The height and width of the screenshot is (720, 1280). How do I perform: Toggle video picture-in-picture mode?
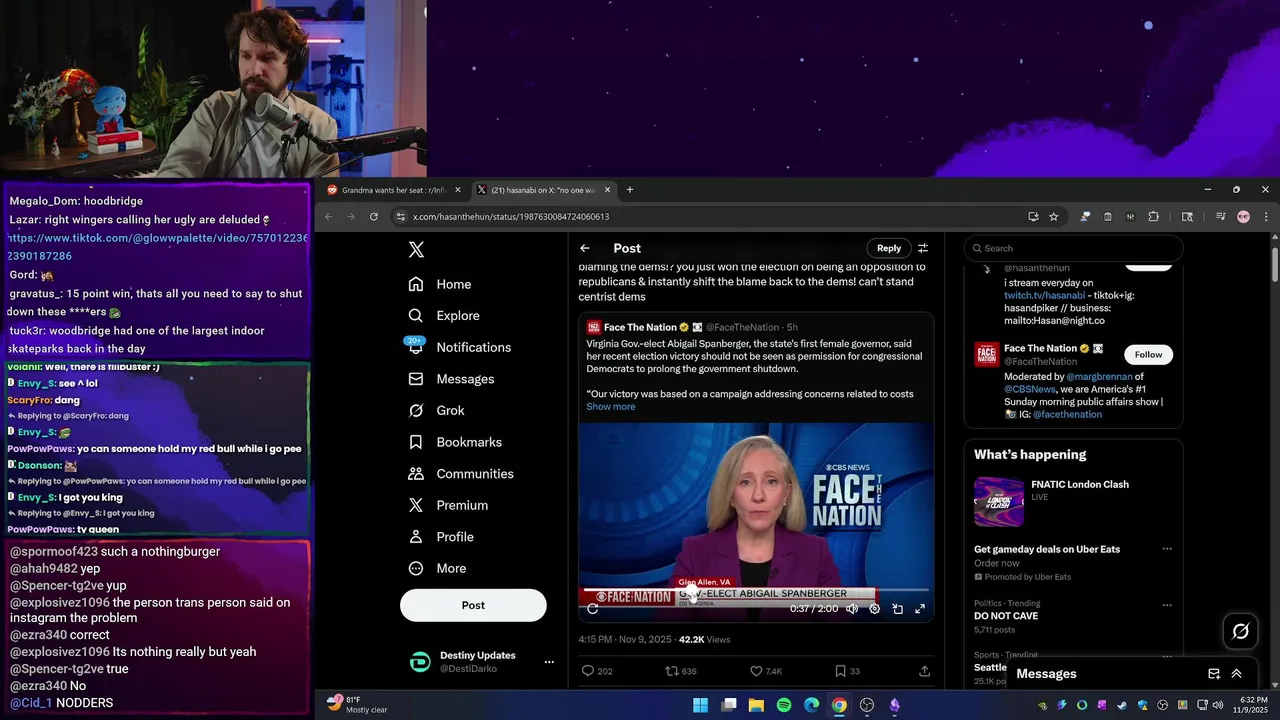[x=897, y=608]
